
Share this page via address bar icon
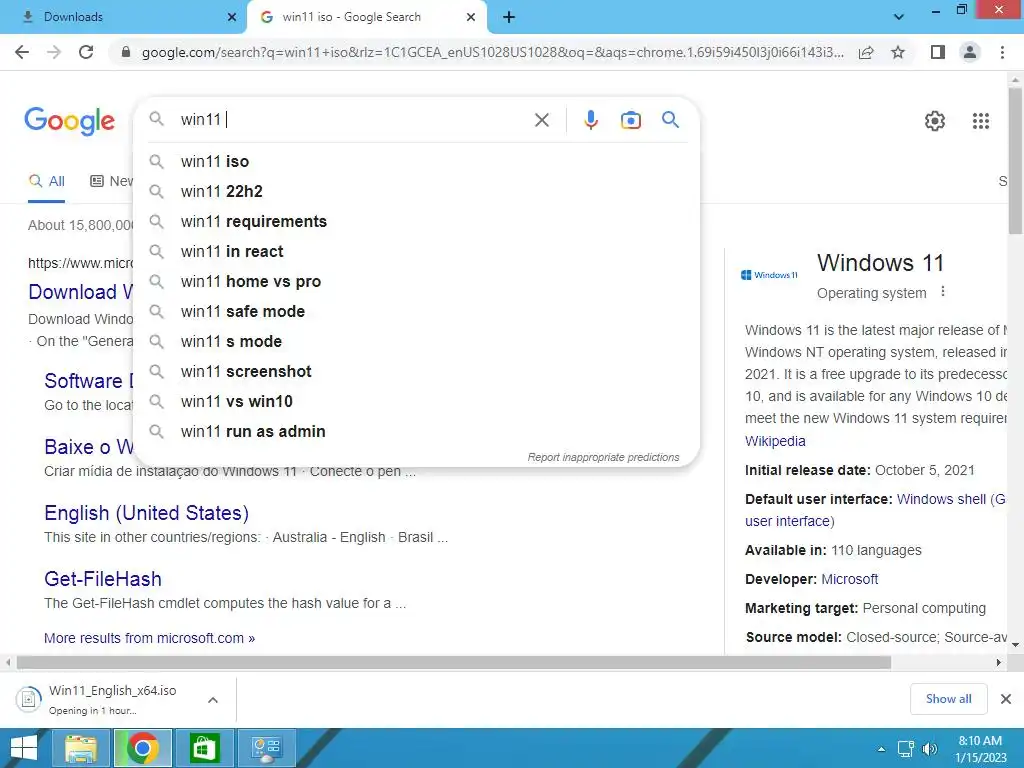866,52
